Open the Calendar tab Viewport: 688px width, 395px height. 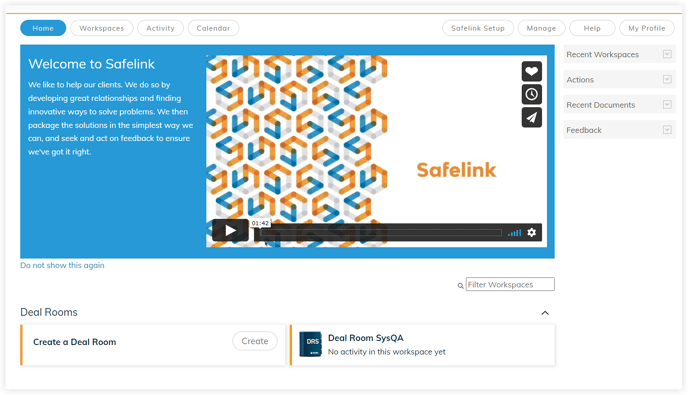pyautogui.click(x=213, y=28)
